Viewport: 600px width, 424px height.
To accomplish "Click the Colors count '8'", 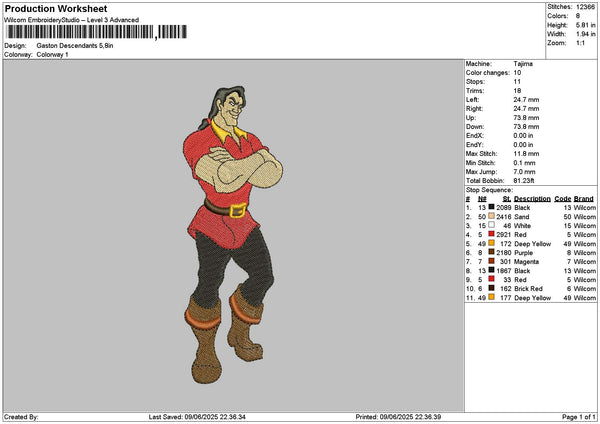I will [x=578, y=16].
